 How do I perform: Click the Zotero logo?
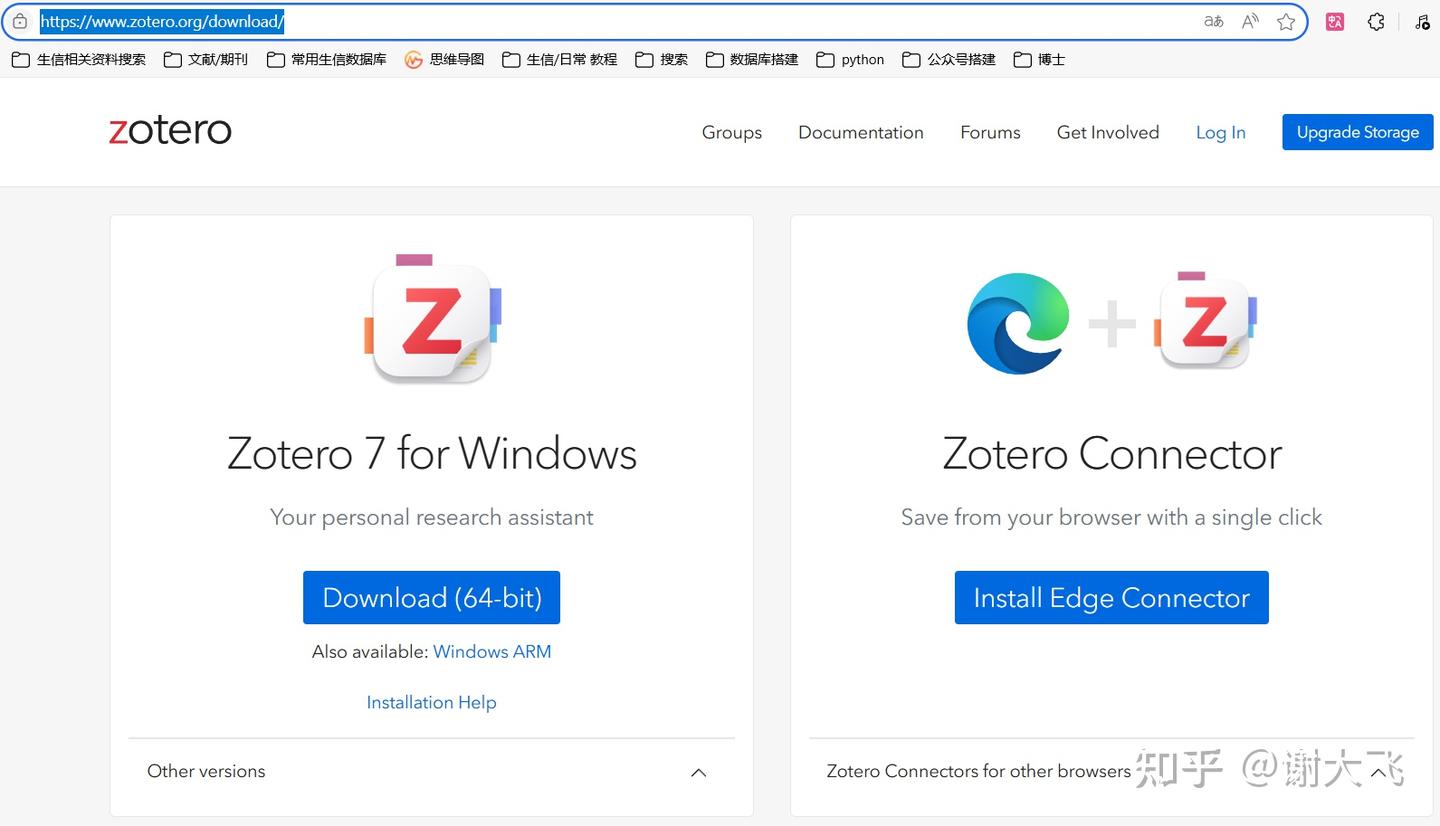(169, 130)
